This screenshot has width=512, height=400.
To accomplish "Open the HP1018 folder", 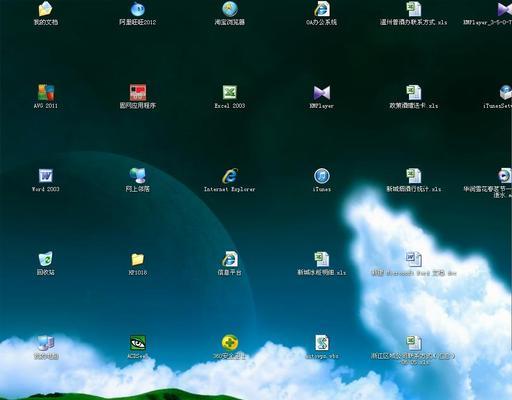I will 138,259.
